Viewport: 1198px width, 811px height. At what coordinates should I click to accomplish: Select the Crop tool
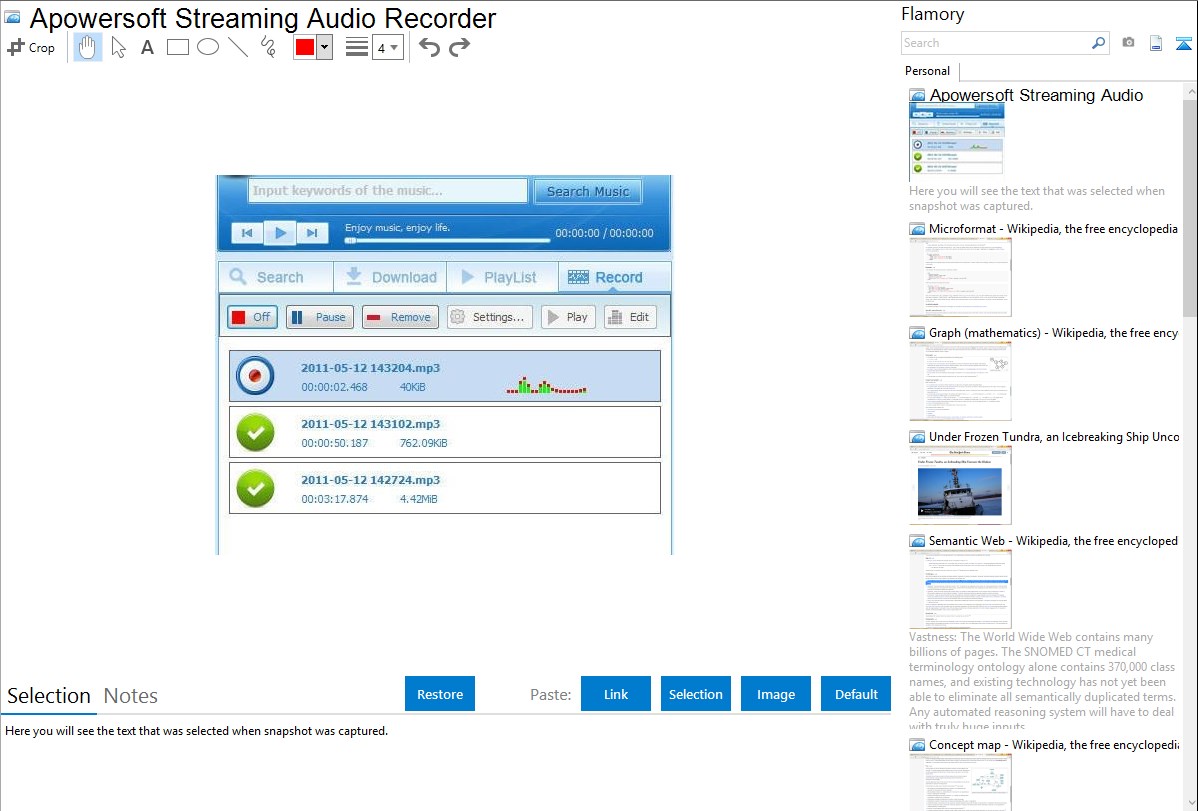click(31, 47)
